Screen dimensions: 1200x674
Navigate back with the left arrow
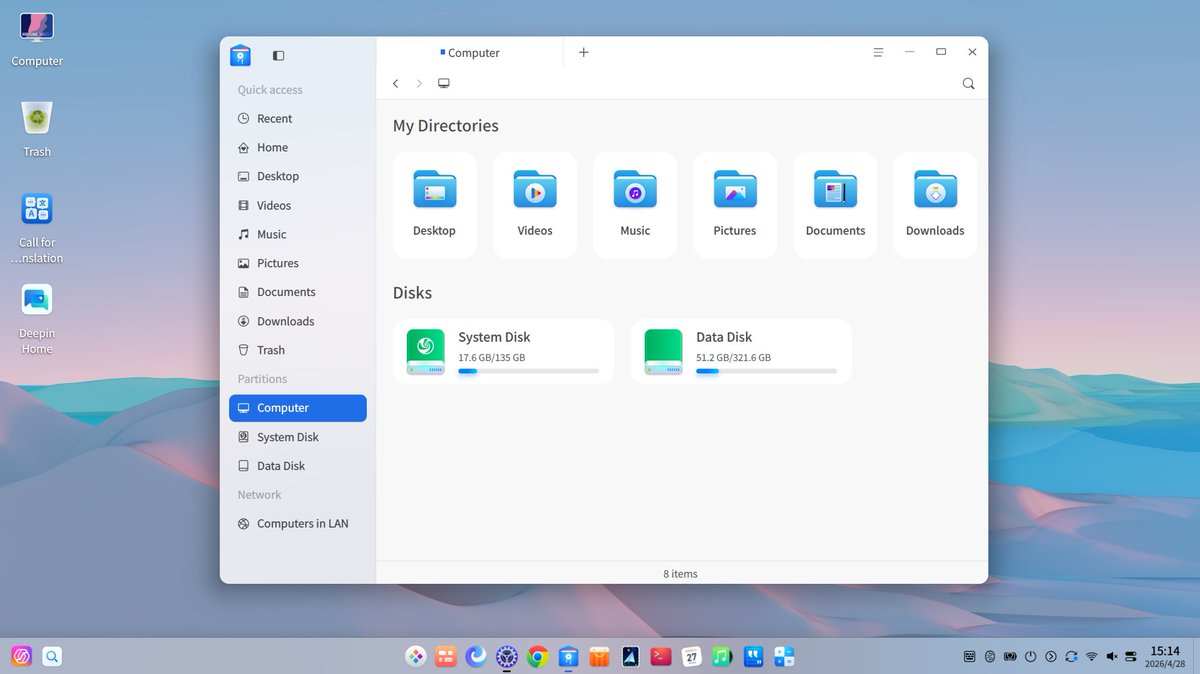(396, 84)
